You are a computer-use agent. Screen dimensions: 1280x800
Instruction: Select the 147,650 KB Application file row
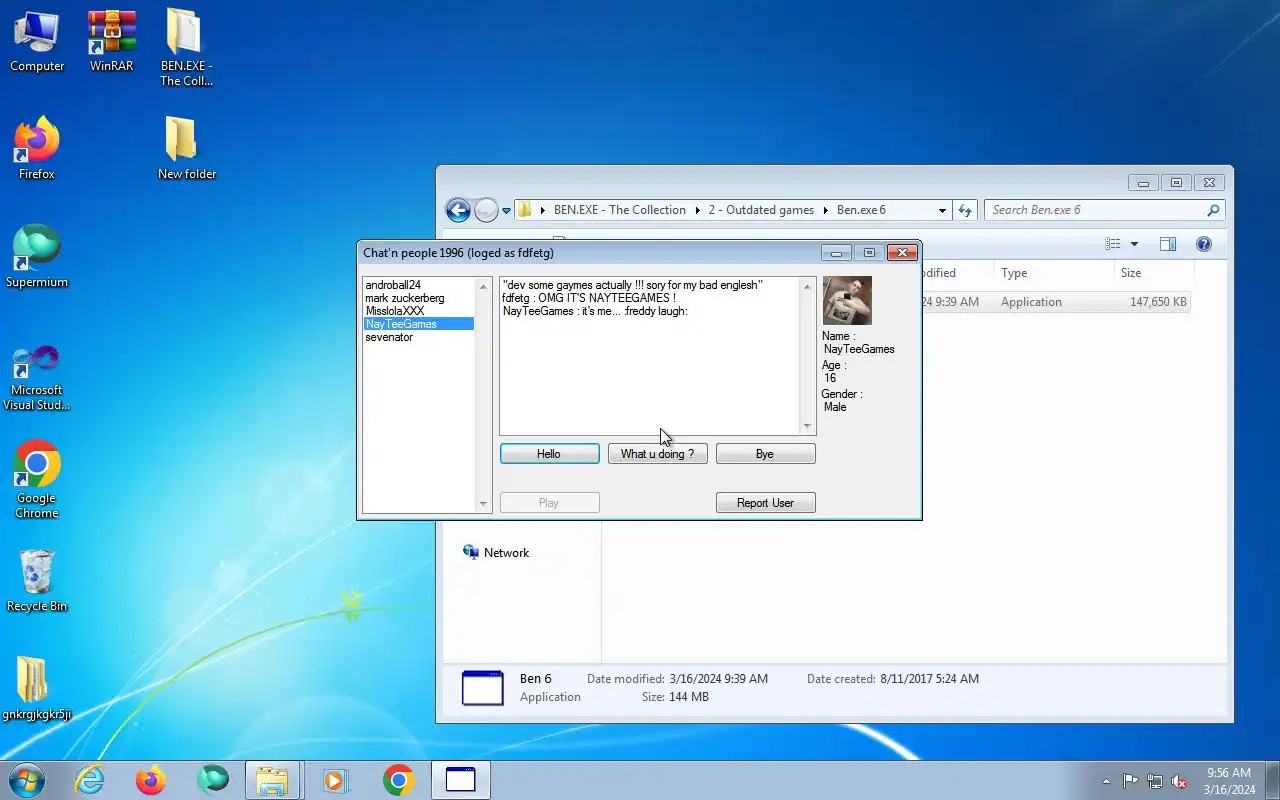[x=1055, y=302]
